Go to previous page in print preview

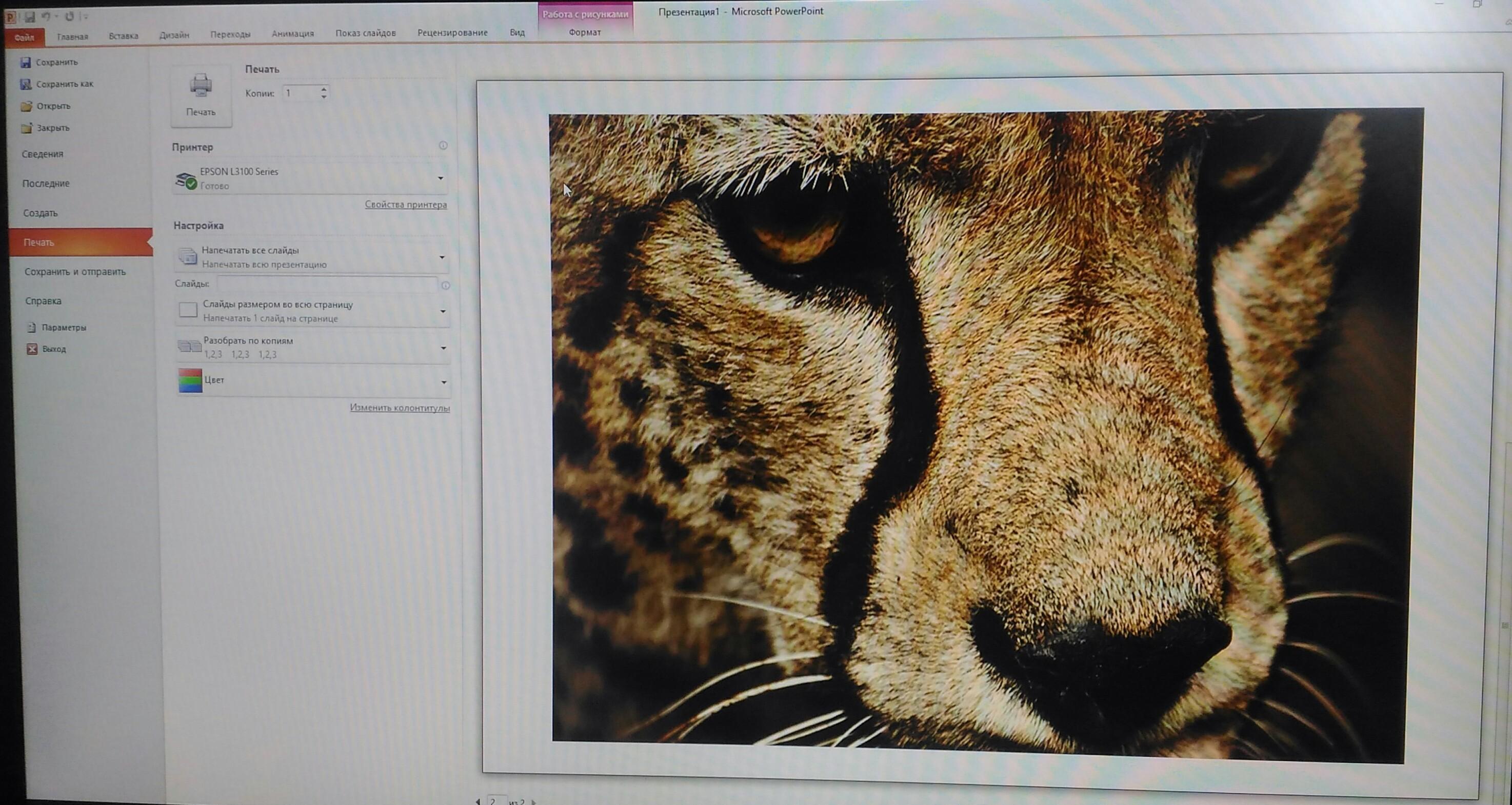pyautogui.click(x=478, y=801)
